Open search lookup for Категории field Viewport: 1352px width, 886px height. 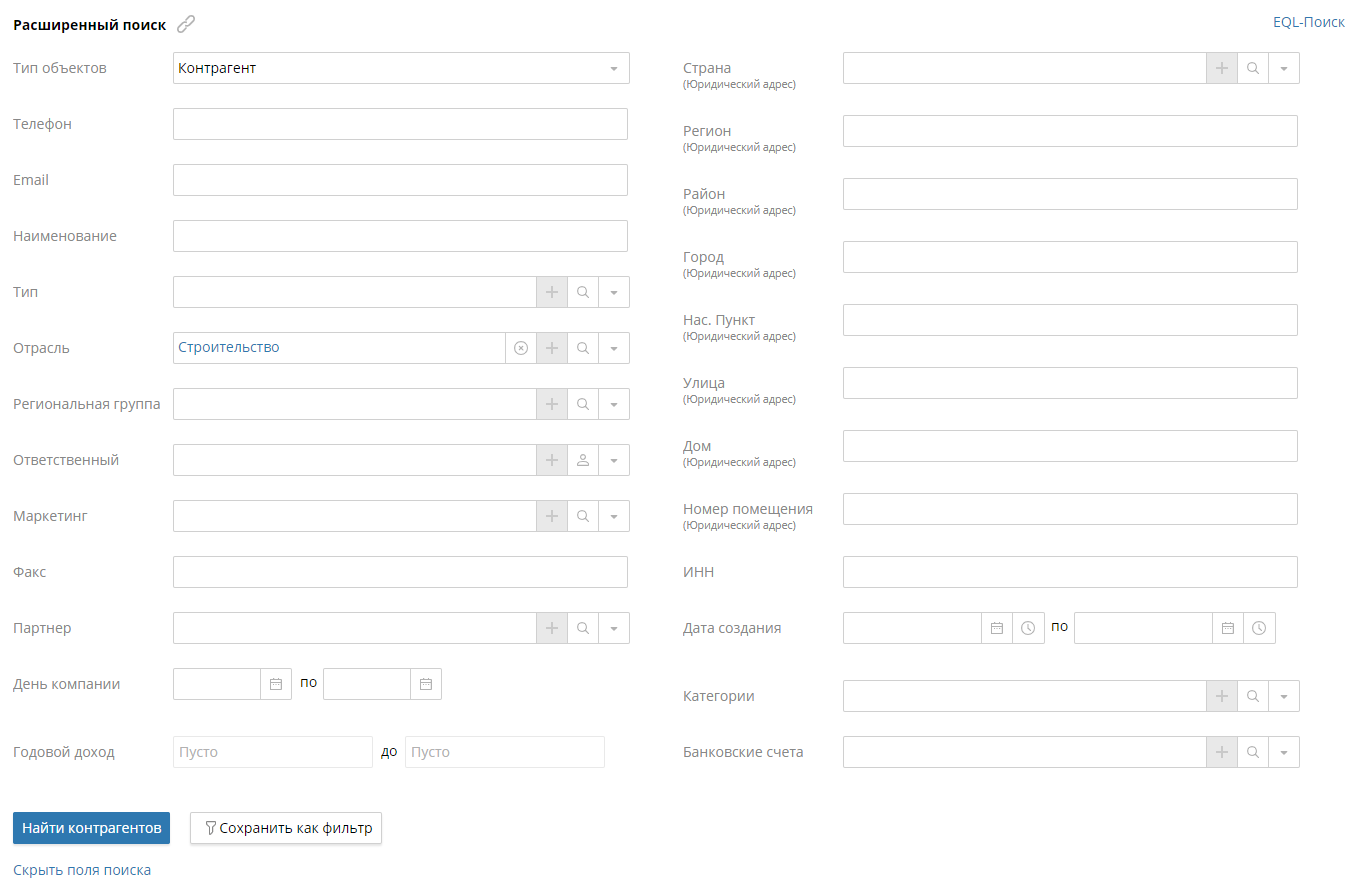tap(1252, 696)
